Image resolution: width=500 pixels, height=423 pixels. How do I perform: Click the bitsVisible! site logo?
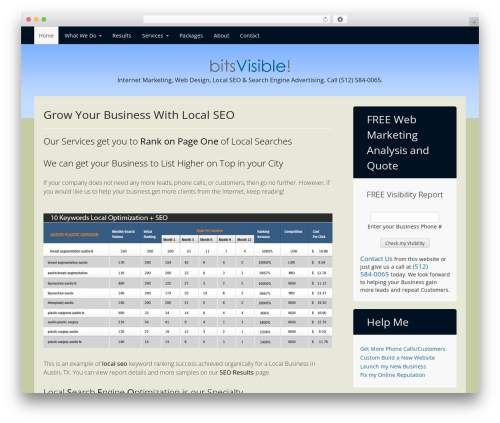pyautogui.click(x=250, y=66)
